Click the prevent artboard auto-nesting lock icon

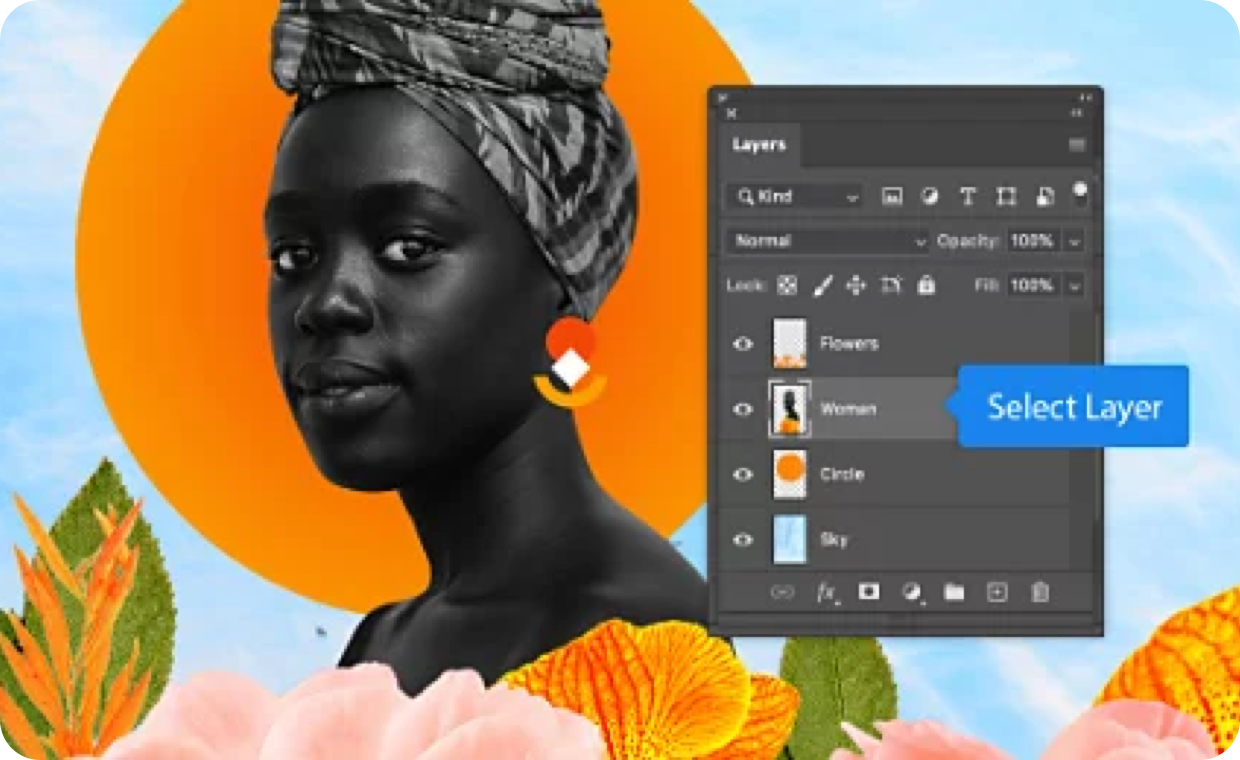pos(891,286)
